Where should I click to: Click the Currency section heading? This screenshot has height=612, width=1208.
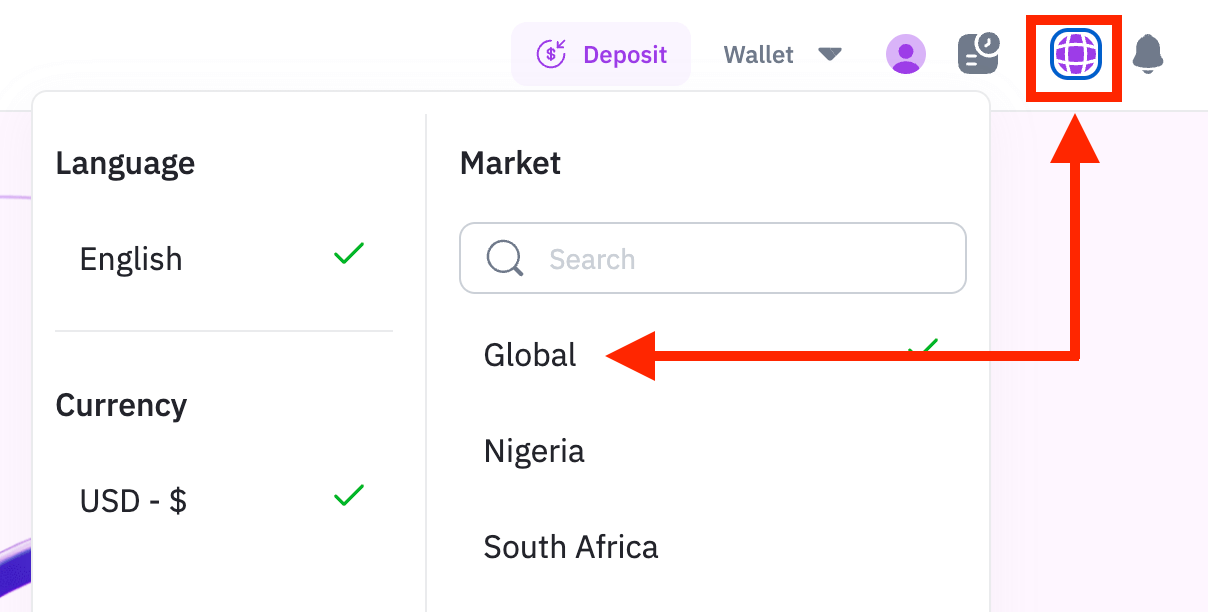point(121,405)
